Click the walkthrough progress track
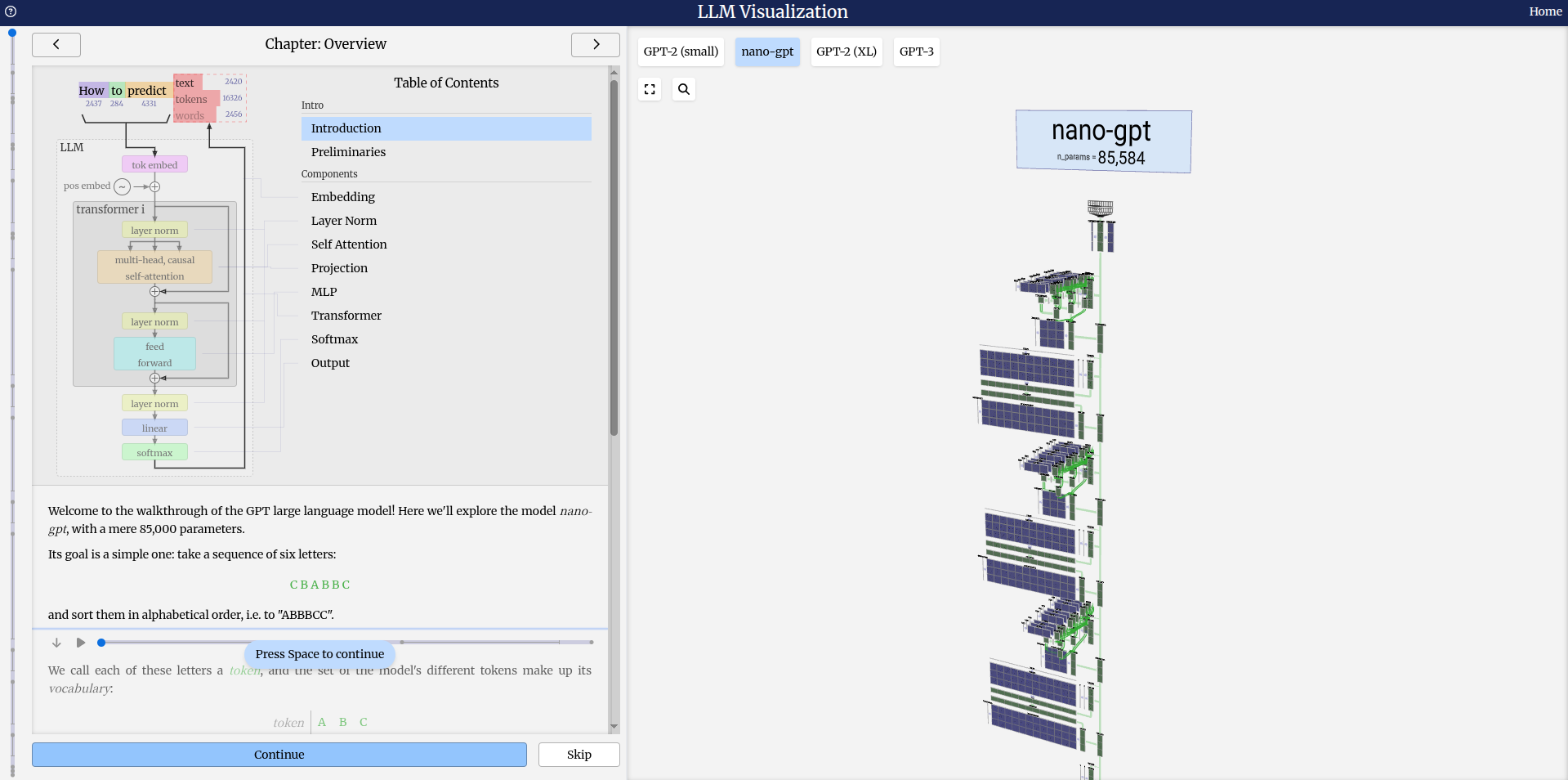Viewport: 1568px width, 780px height. pos(347,643)
